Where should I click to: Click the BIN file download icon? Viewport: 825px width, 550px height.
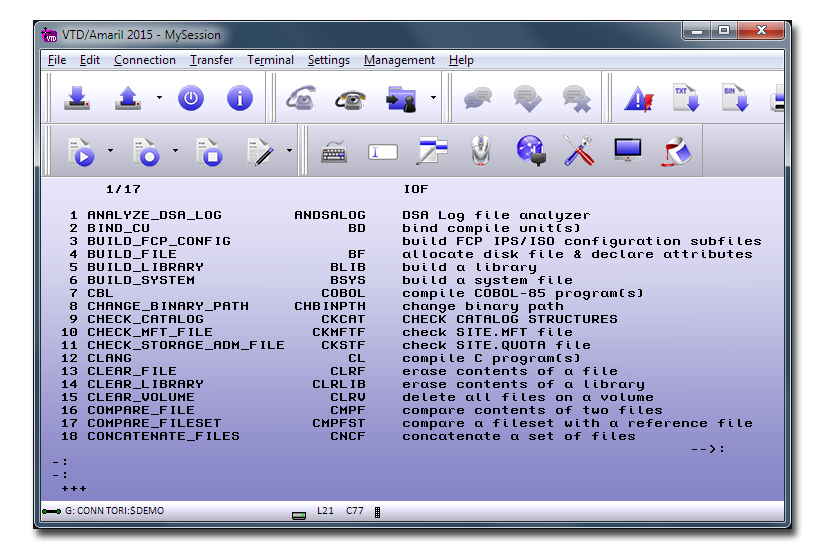(735, 98)
